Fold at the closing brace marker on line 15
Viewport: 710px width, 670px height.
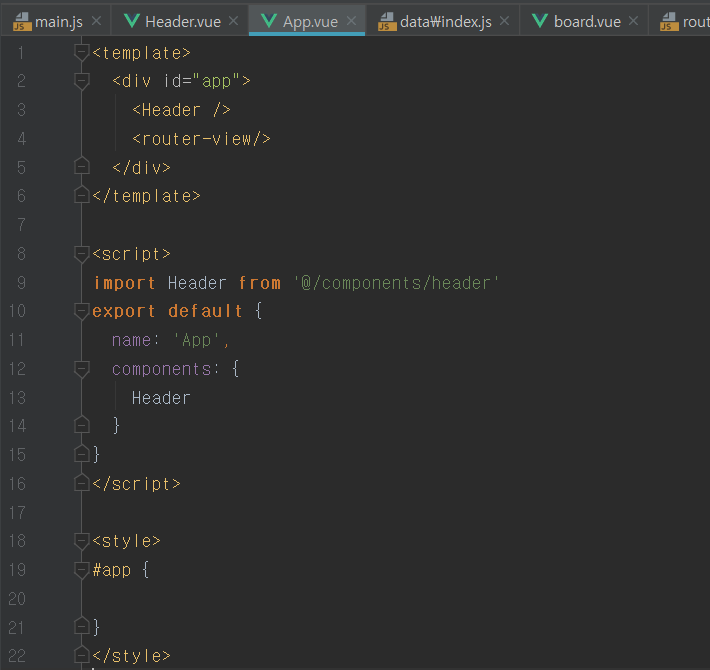click(82, 454)
